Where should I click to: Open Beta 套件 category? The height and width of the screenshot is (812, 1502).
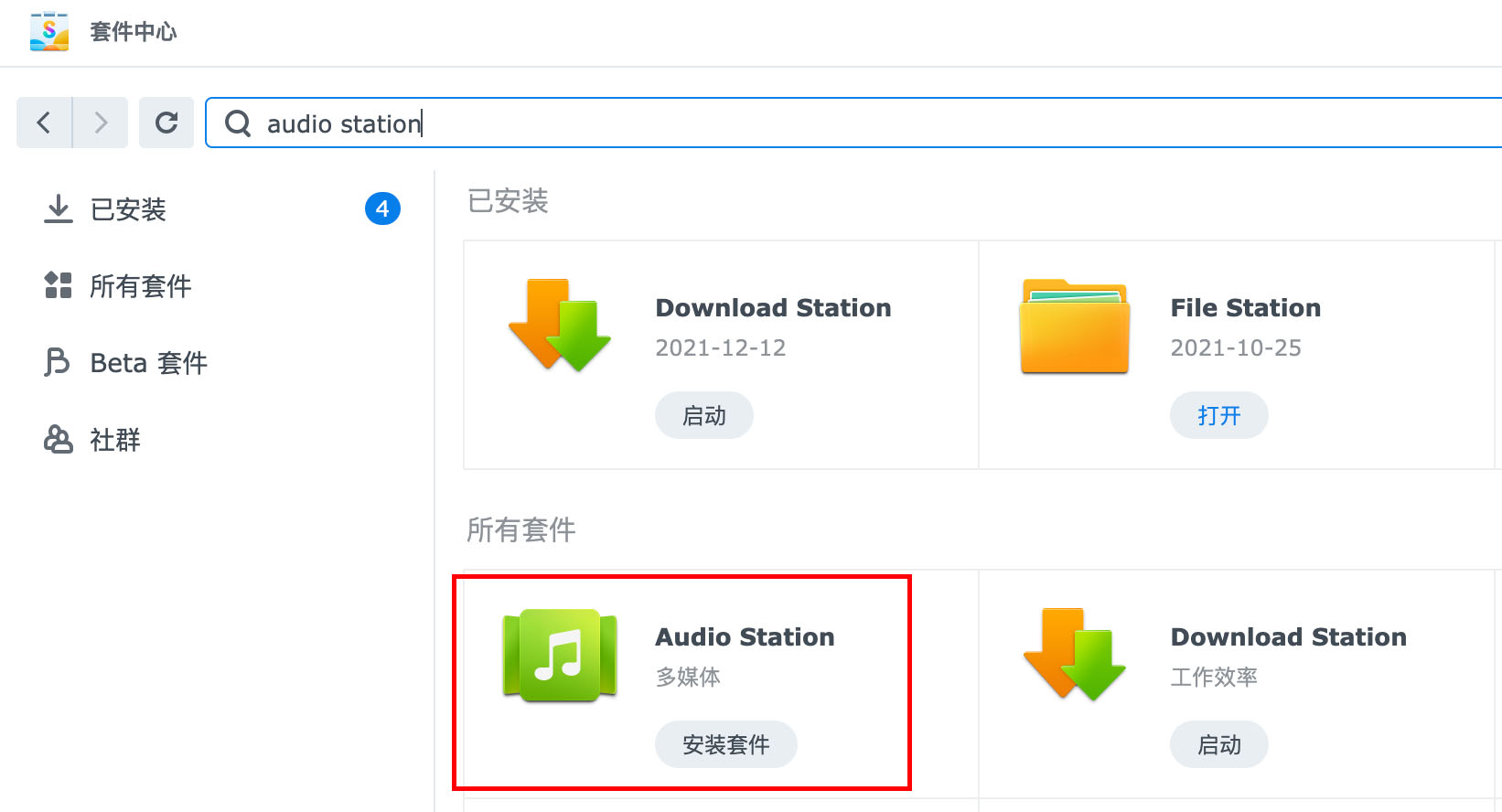point(148,363)
